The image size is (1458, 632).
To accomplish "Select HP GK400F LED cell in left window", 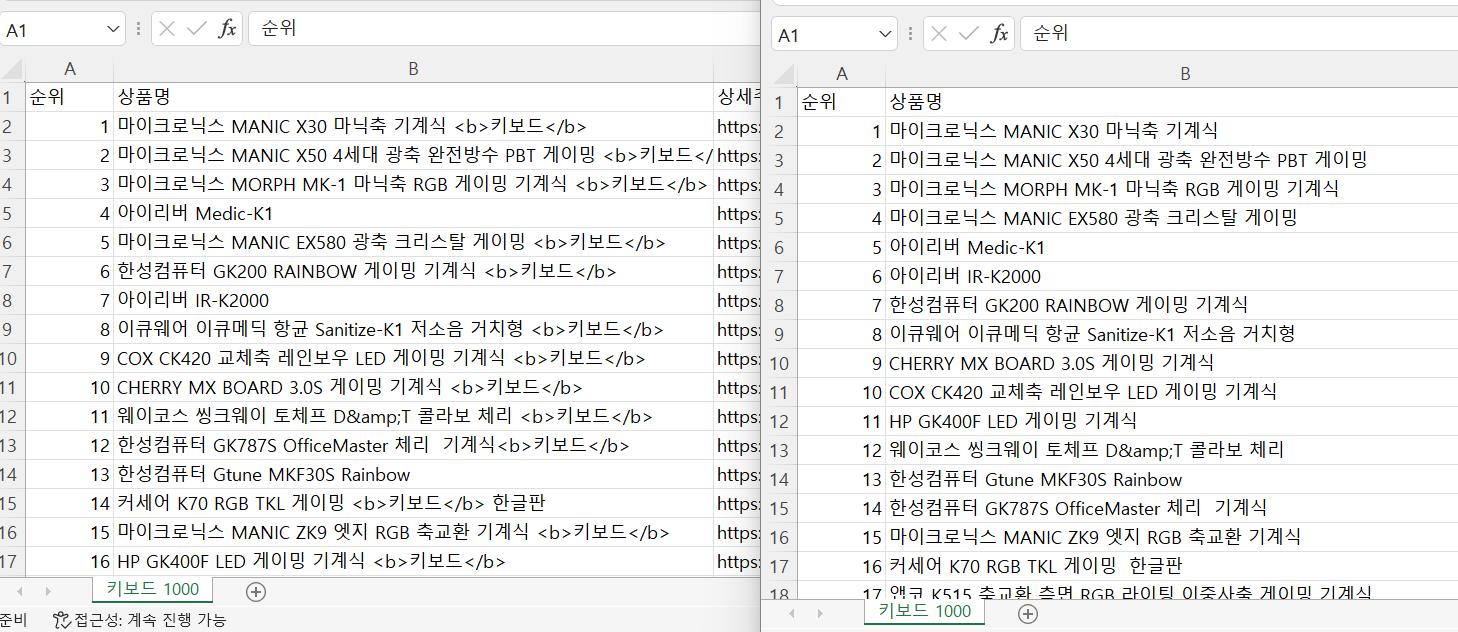I will 413,562.
